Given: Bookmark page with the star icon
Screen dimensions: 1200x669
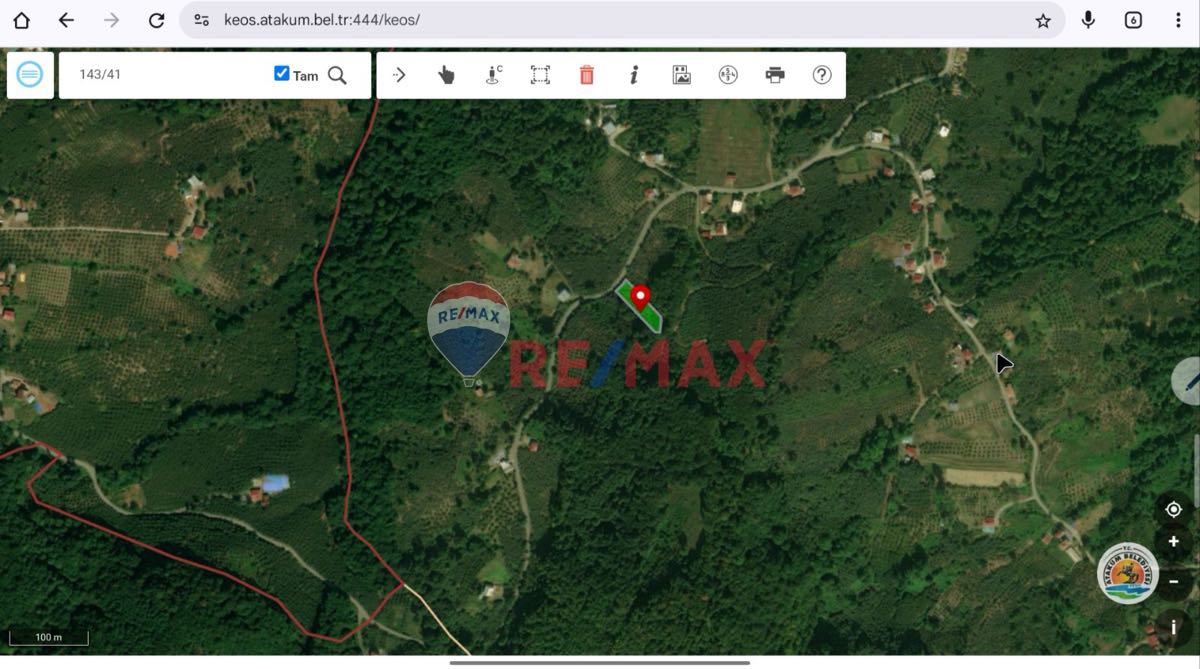Looking at the screenshot, I should (1043, 20).
